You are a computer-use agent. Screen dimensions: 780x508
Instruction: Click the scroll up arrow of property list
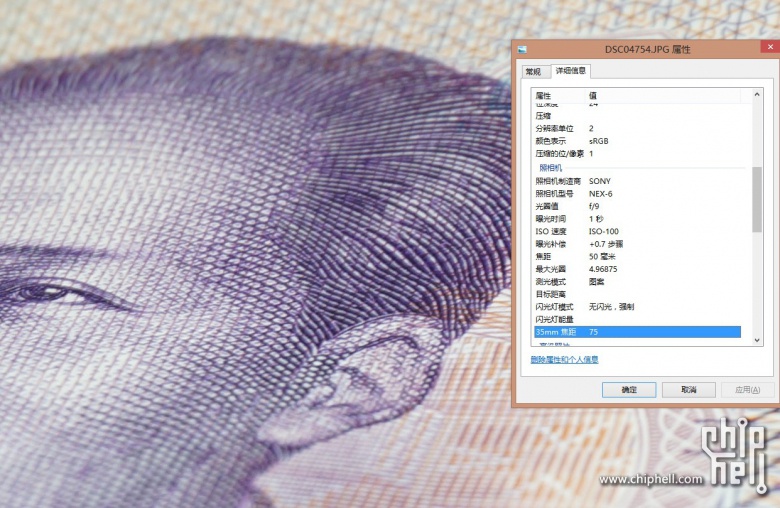click(757, 95)
